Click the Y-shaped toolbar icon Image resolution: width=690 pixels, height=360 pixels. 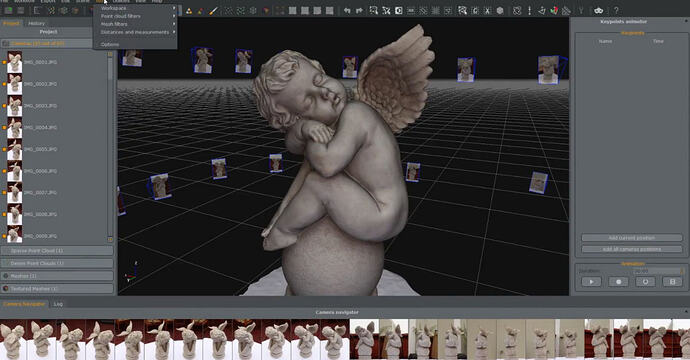coord(580,11)
